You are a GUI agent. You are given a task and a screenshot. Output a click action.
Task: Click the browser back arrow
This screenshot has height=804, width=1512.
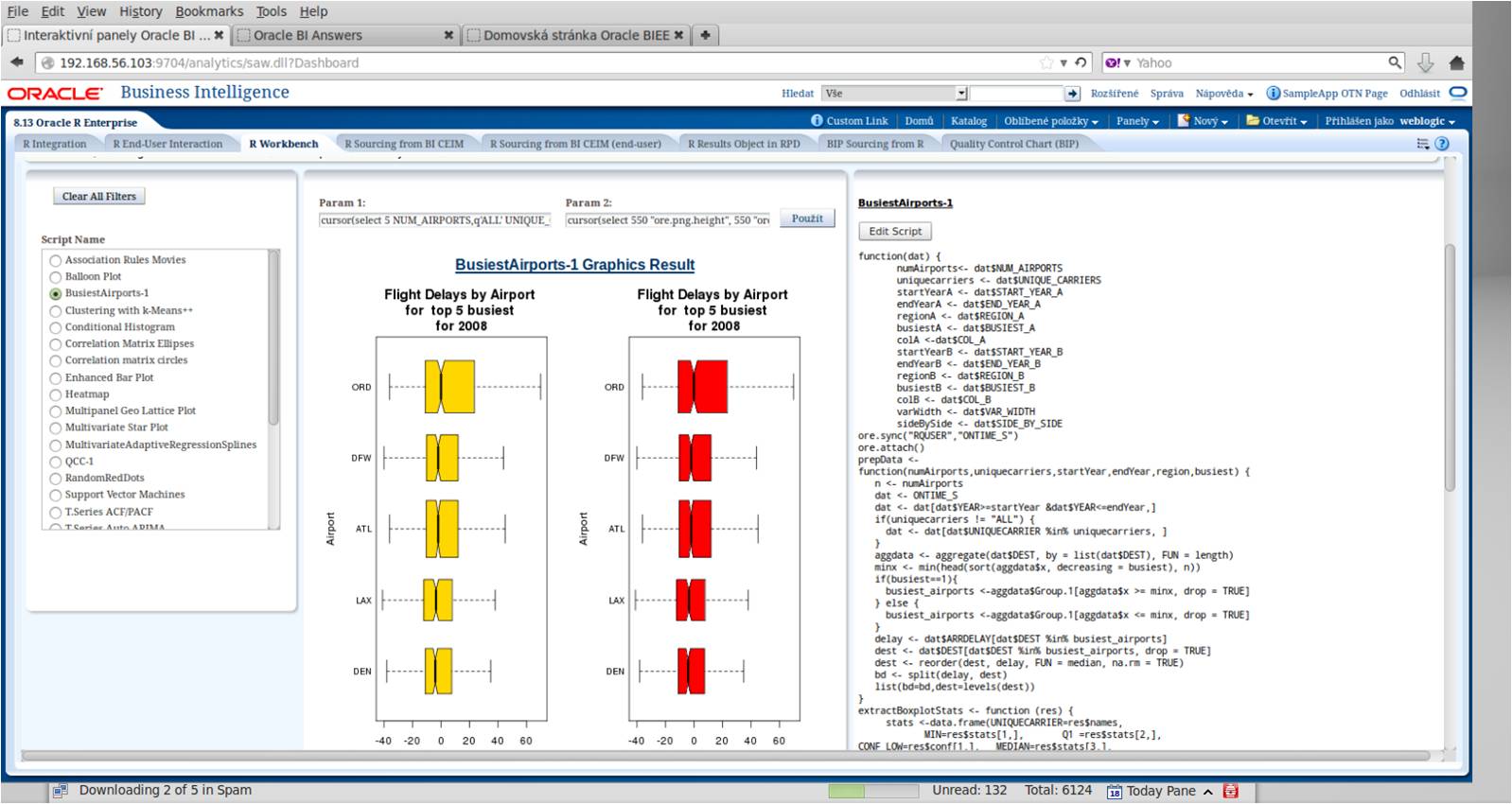[16, 62]
